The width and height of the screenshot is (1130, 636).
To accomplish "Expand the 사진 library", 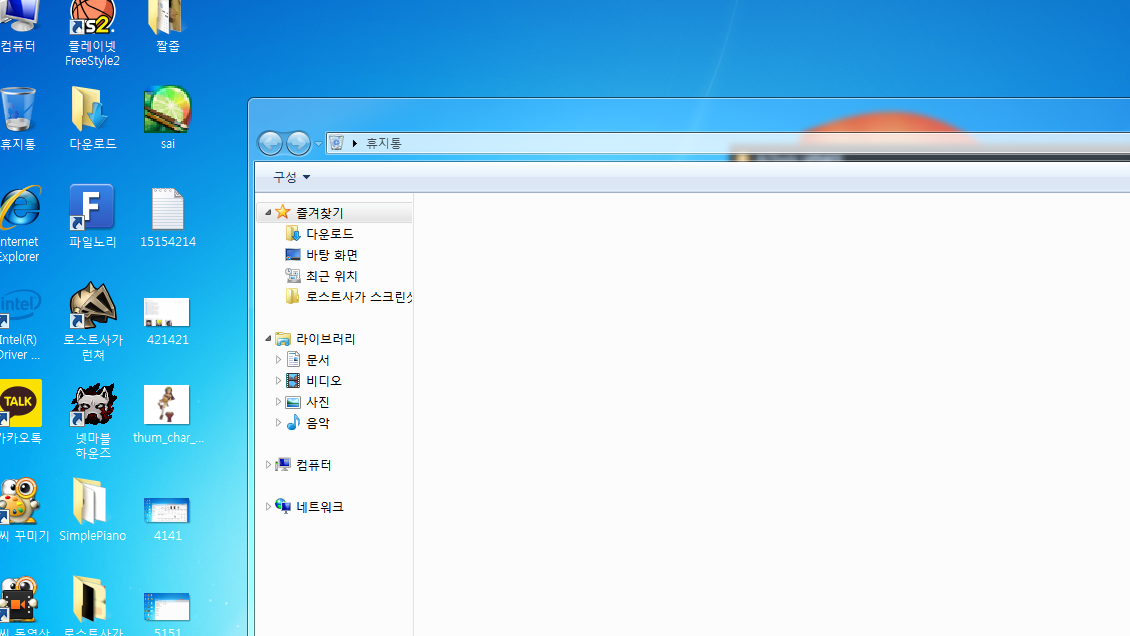I will [278, 401].
